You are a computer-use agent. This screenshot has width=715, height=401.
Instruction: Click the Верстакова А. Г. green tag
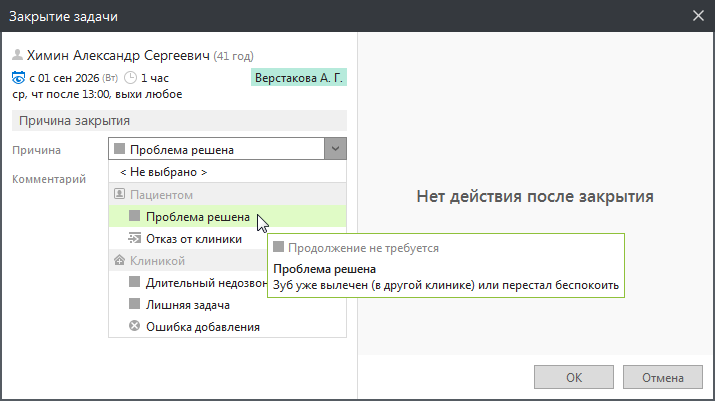click(299, 78)
